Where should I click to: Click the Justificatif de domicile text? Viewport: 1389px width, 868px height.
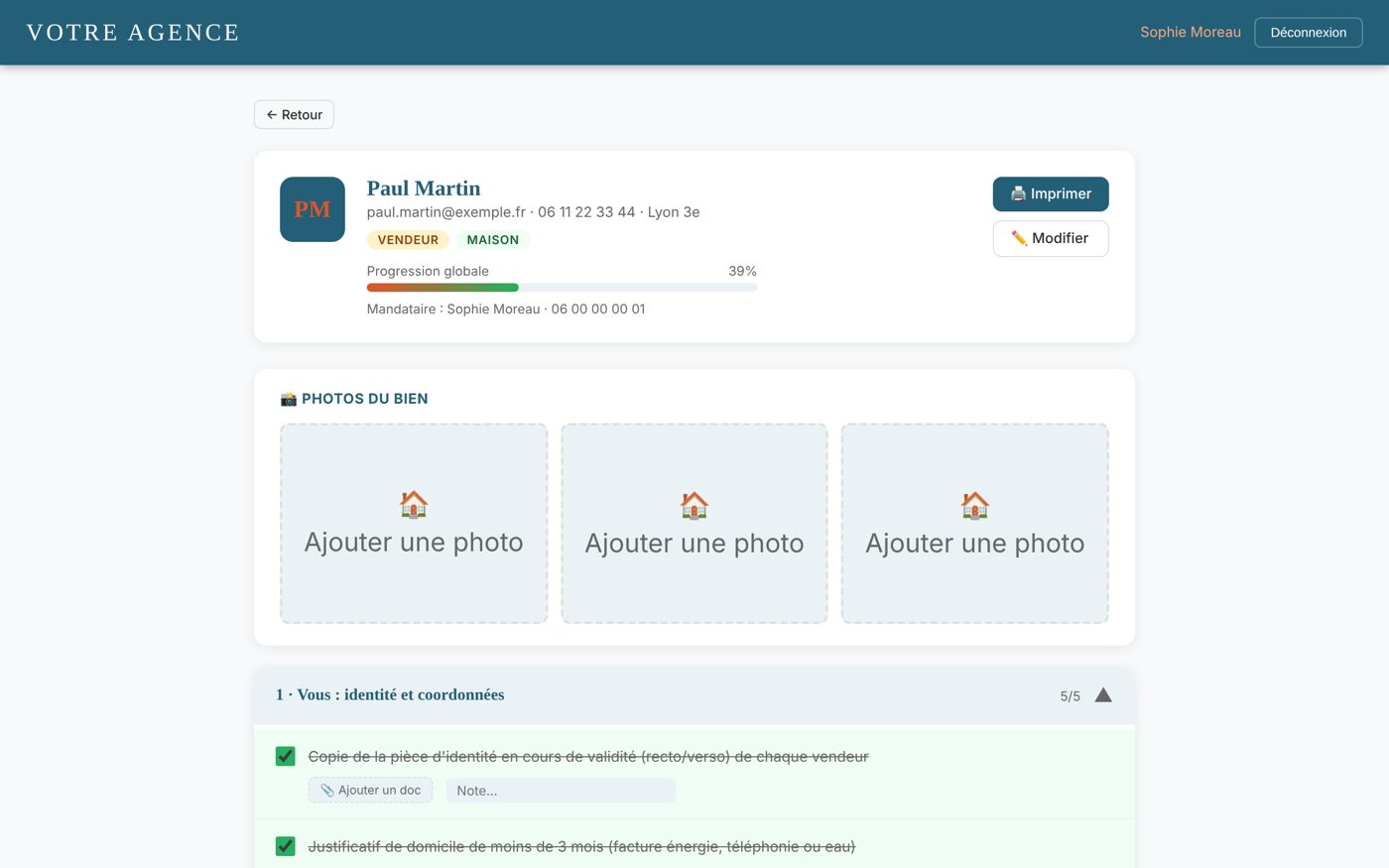[x=581, y=846]
